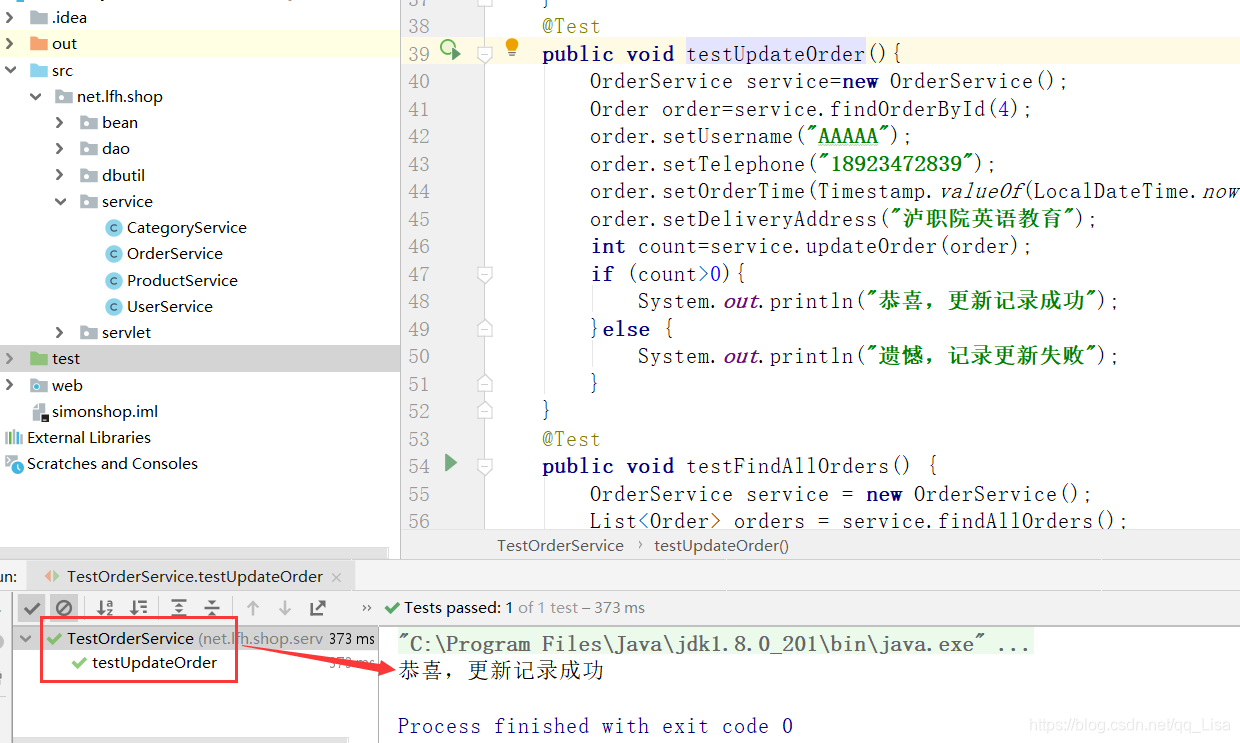The width and height of the screenshot is (1240, 743).
Task: Click the External Libraries icon
Action: (x=14, y=437)
